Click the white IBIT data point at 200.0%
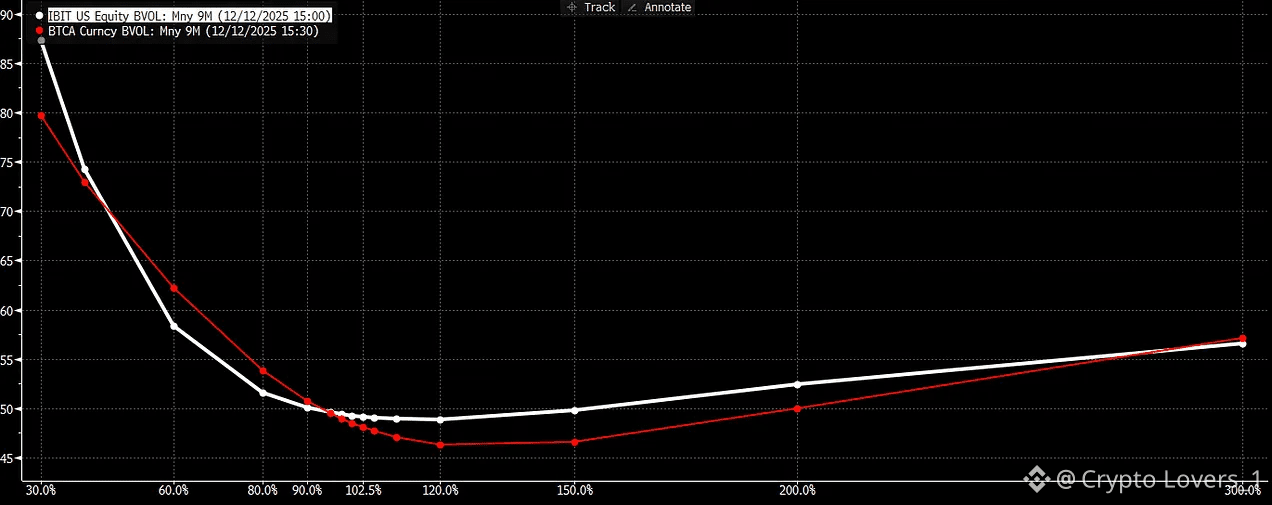 coord(797,384)
